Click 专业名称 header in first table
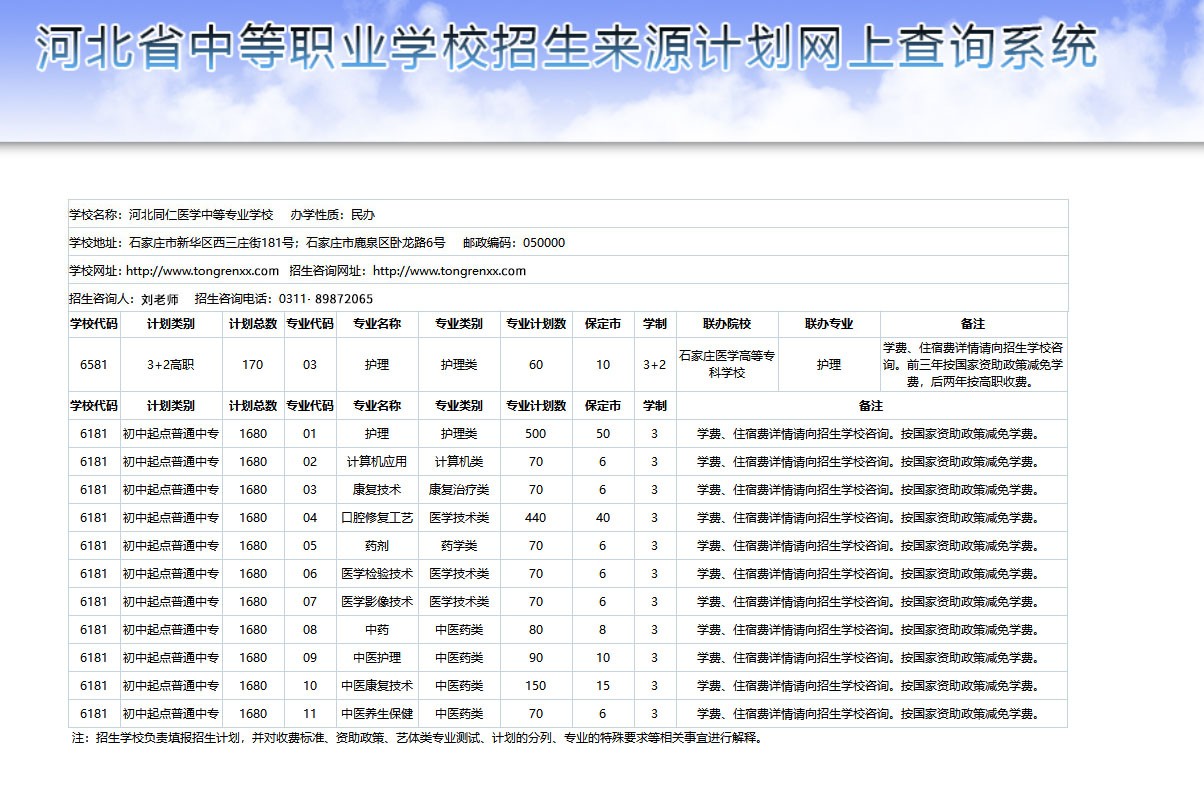The height and width of the screenshot is (788, 1204). pos(377,324)
